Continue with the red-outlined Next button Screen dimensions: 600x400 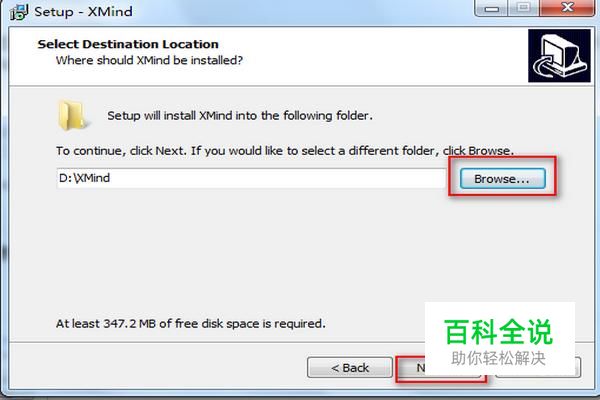(411, 368)
